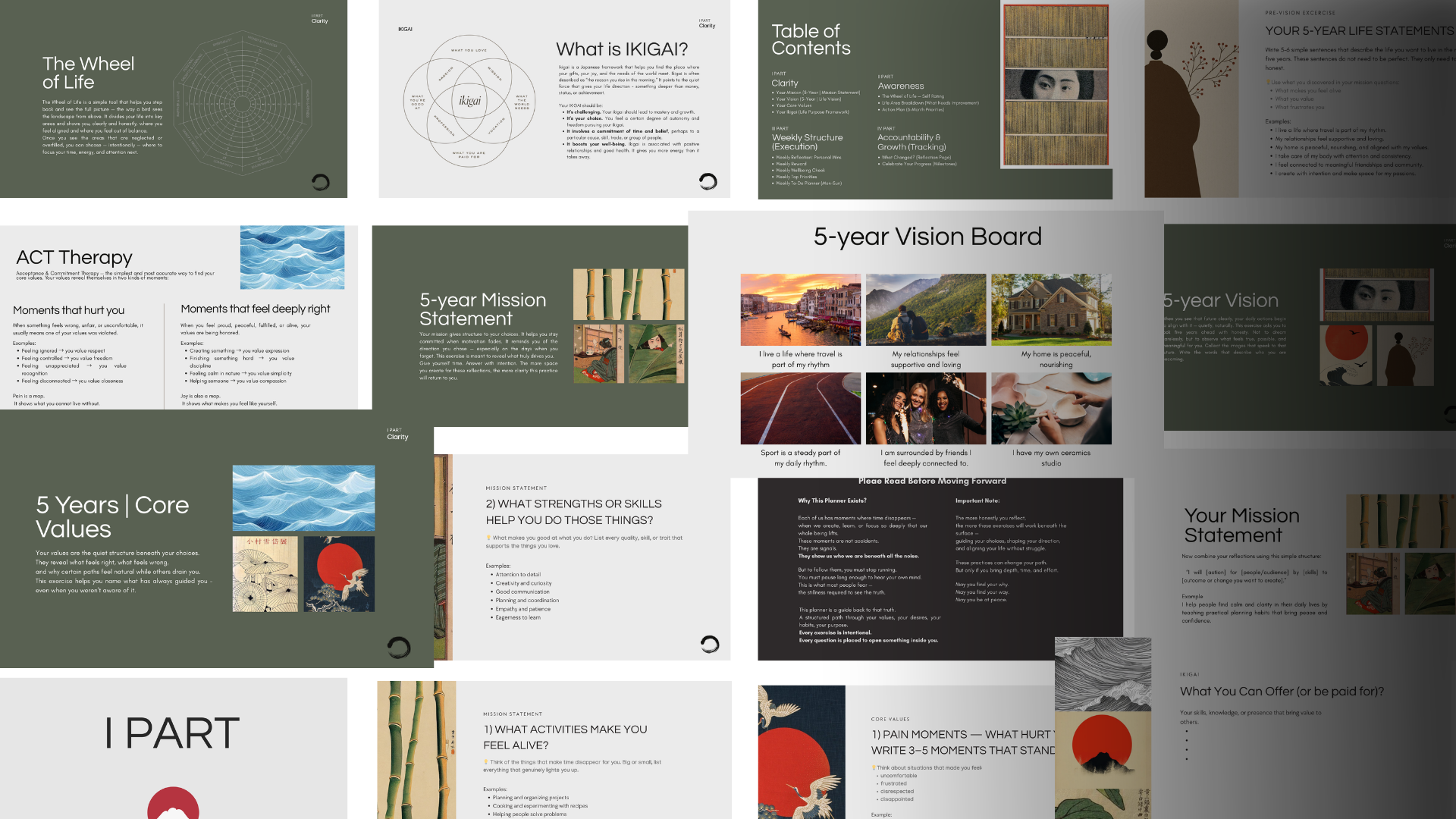This screenshot has width=1456, height=819.
Task: Click the enso circle logo on What is IKIGAI slide
Action: [x=708, y=181]
